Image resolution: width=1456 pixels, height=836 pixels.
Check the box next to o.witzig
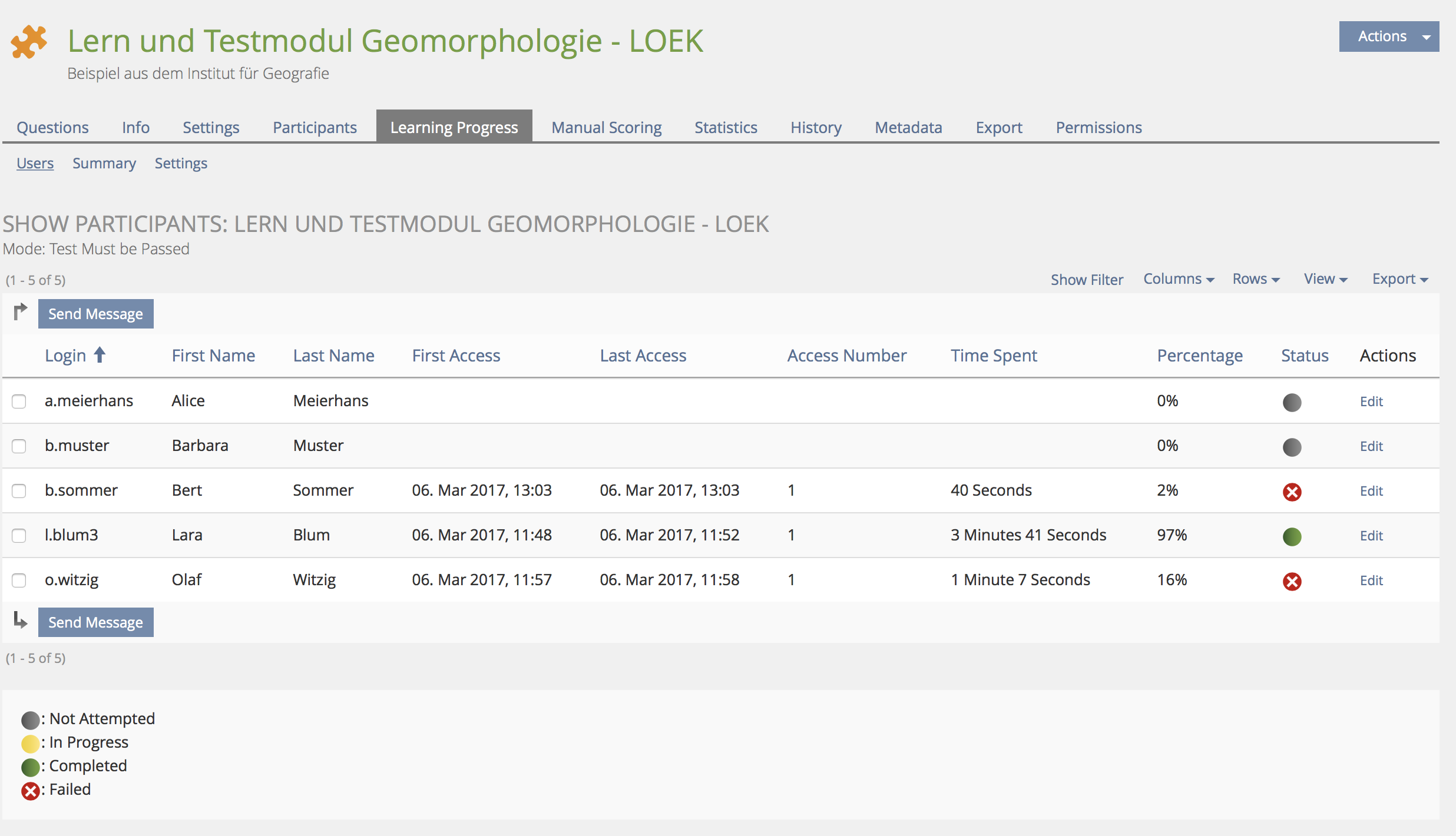[x=19, y=580]
